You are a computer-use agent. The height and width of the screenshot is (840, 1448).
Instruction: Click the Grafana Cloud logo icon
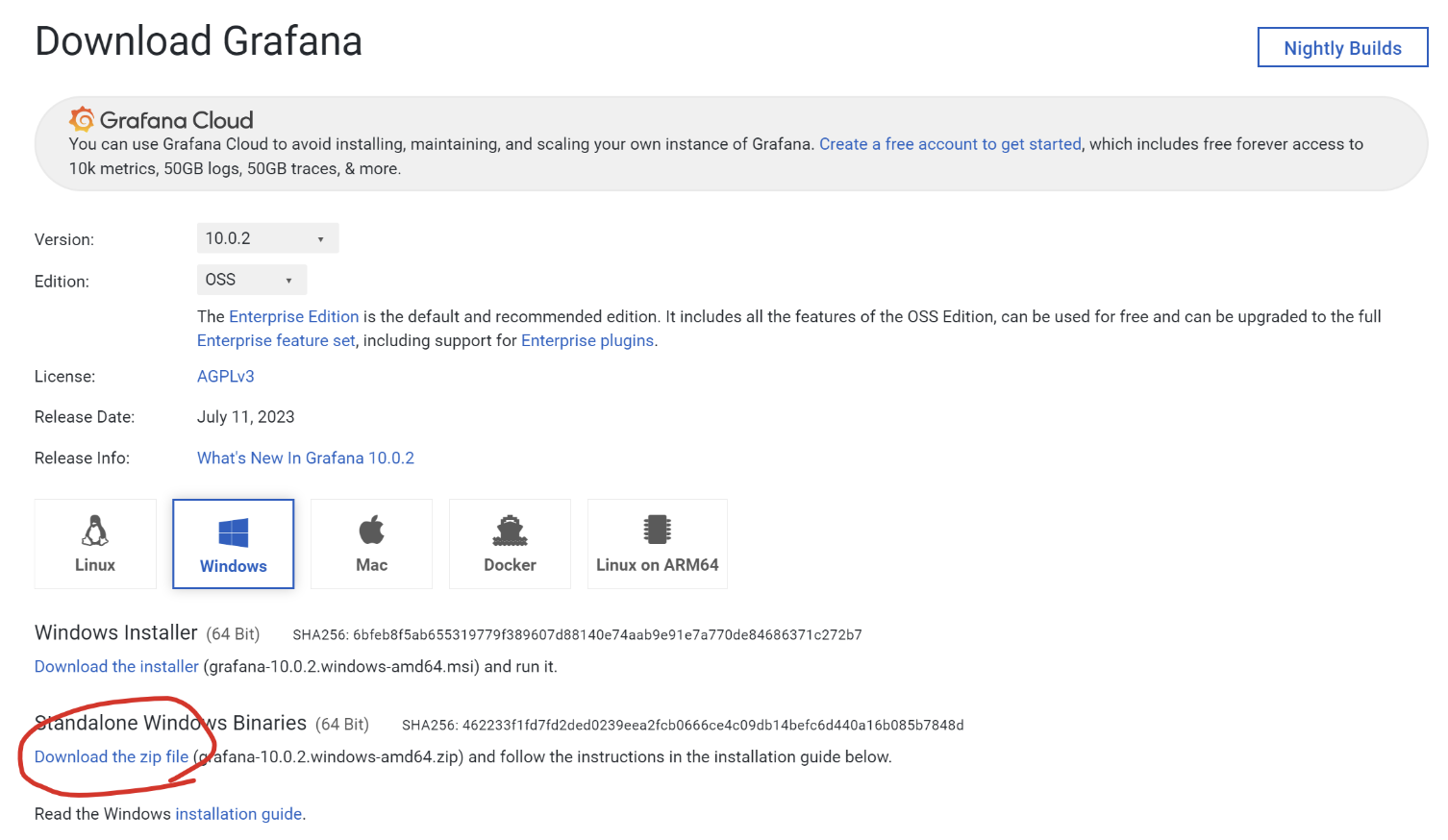point(82,119)
